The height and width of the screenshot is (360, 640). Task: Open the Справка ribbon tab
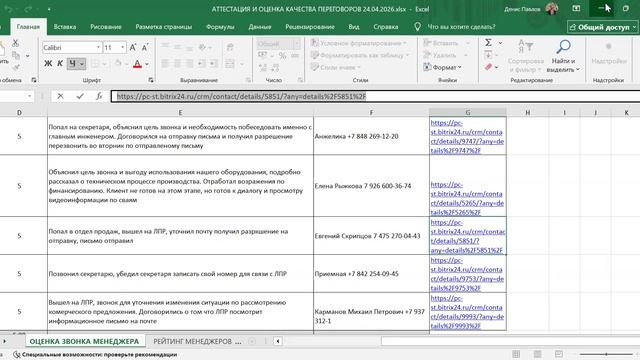[x=386, y=27]
